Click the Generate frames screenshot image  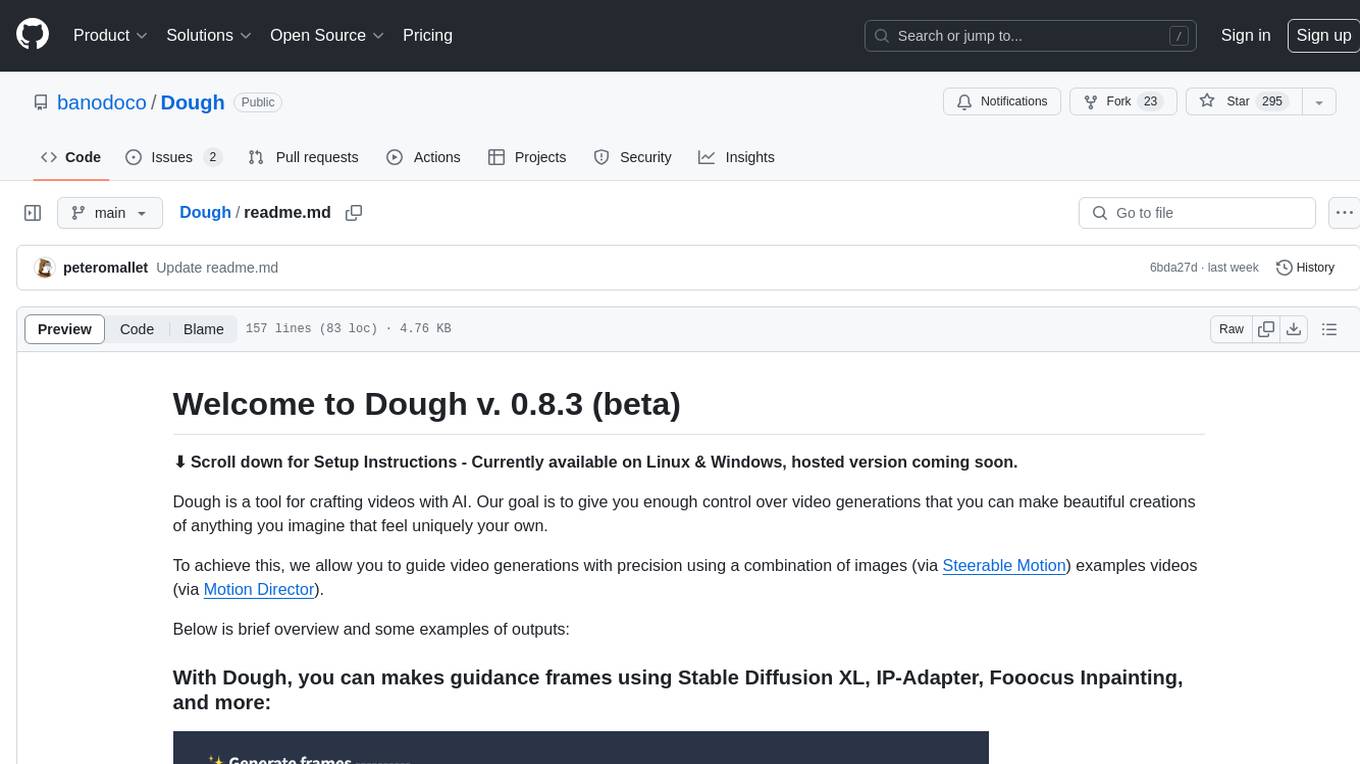click(x=580, y=748)
